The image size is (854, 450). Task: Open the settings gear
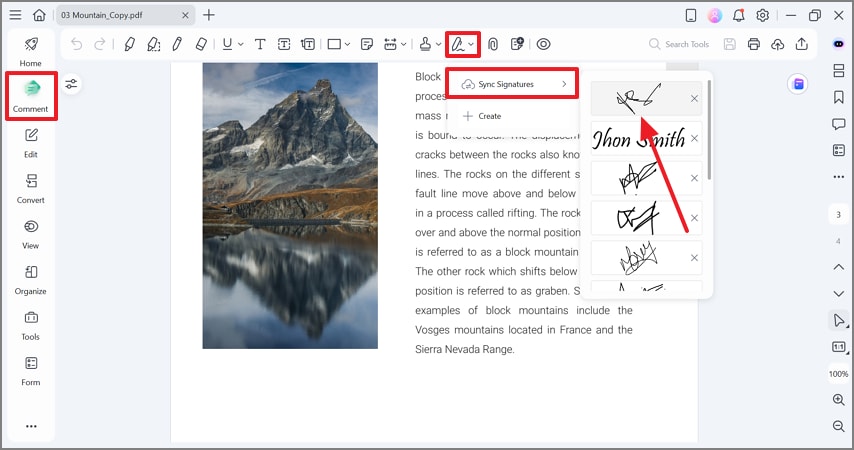(x=762, y=15)
